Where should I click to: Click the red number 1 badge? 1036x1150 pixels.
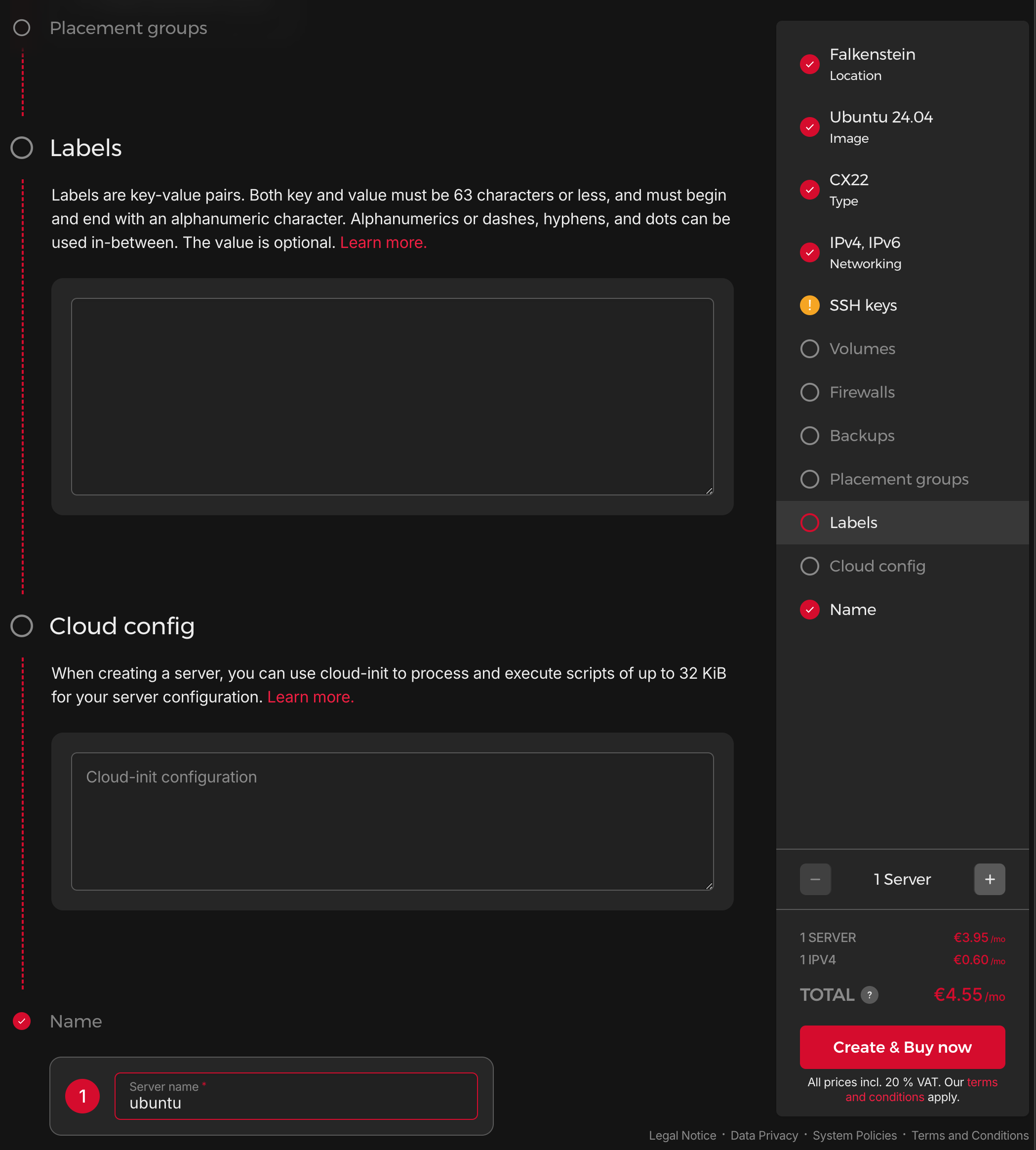pyautogui.click(x=82, y=1096)
